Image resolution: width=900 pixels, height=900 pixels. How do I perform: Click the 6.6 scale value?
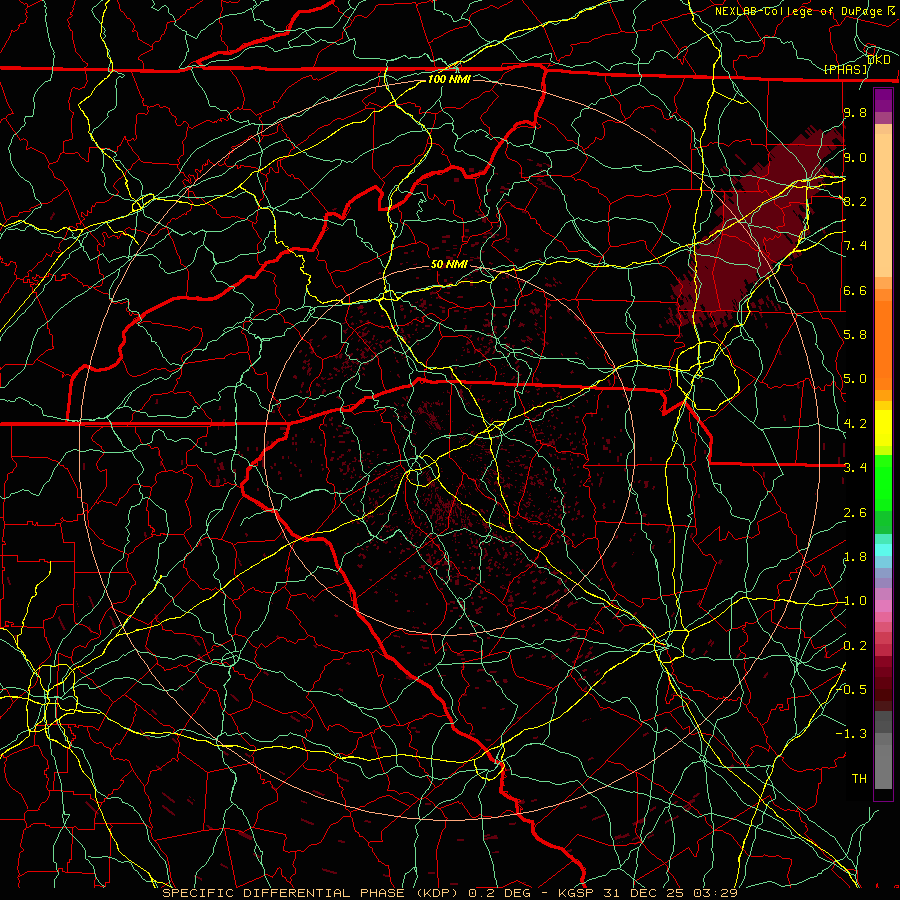click(855, 290)
